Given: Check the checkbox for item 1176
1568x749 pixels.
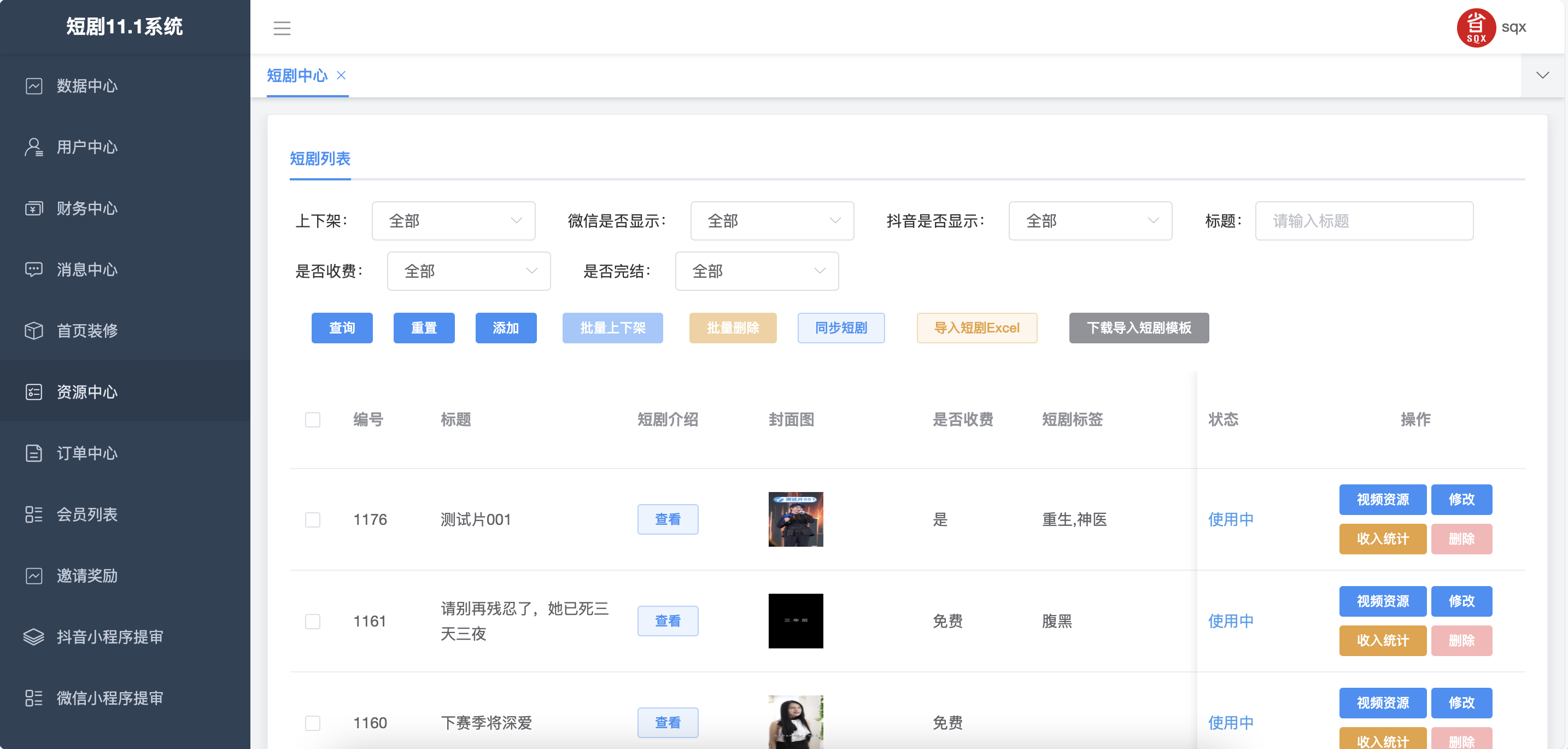Looking at the screenshot, I should click(x=312, y=519).
